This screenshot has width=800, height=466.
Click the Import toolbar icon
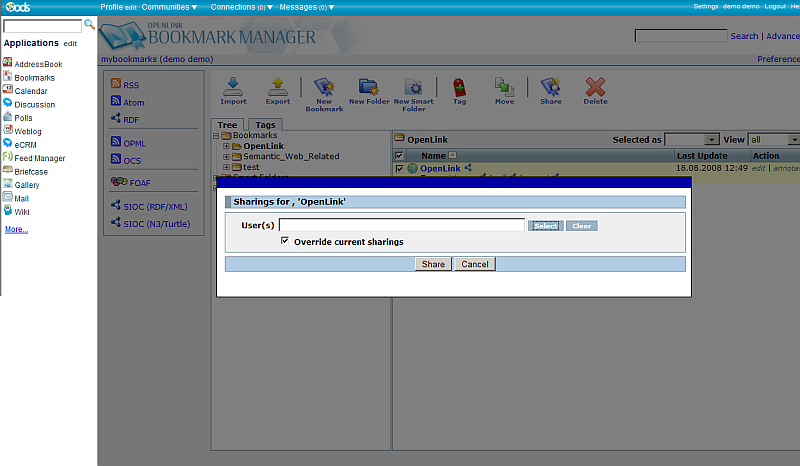click(x=233, y=88)
